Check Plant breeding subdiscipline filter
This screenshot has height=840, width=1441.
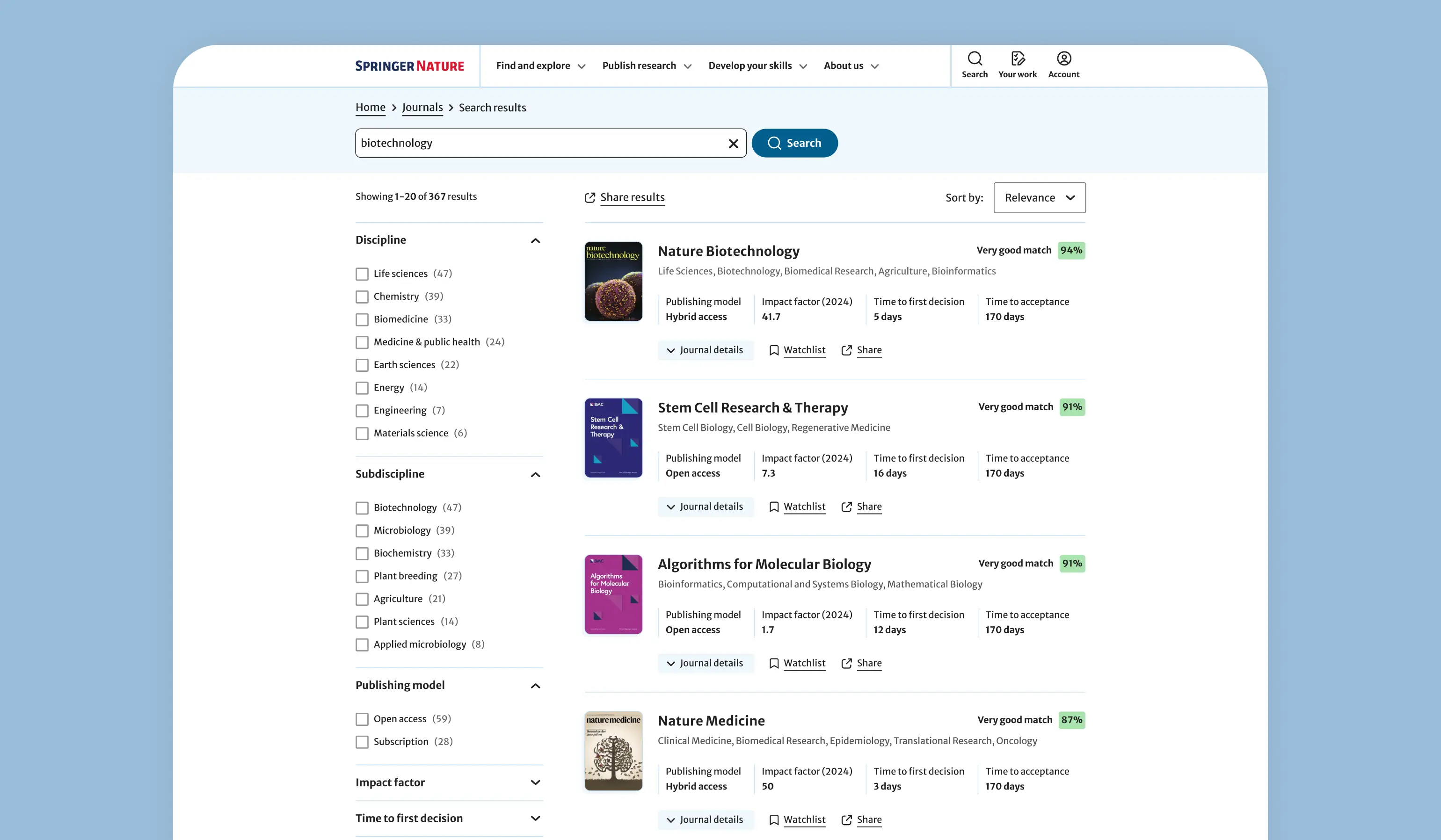pos(362,576)
